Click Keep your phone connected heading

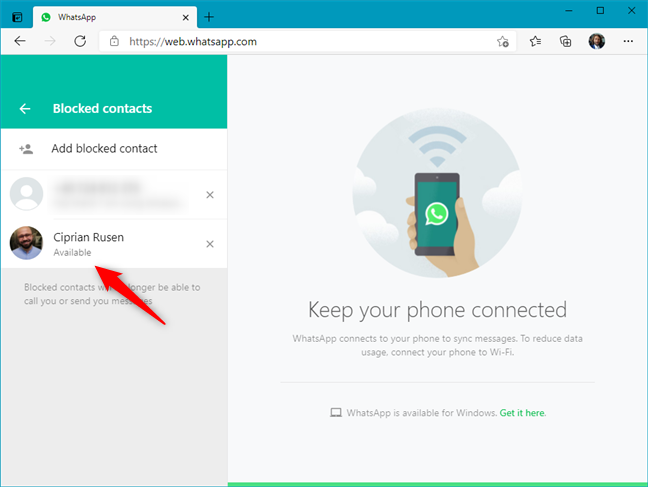click(x=437, y=310)
